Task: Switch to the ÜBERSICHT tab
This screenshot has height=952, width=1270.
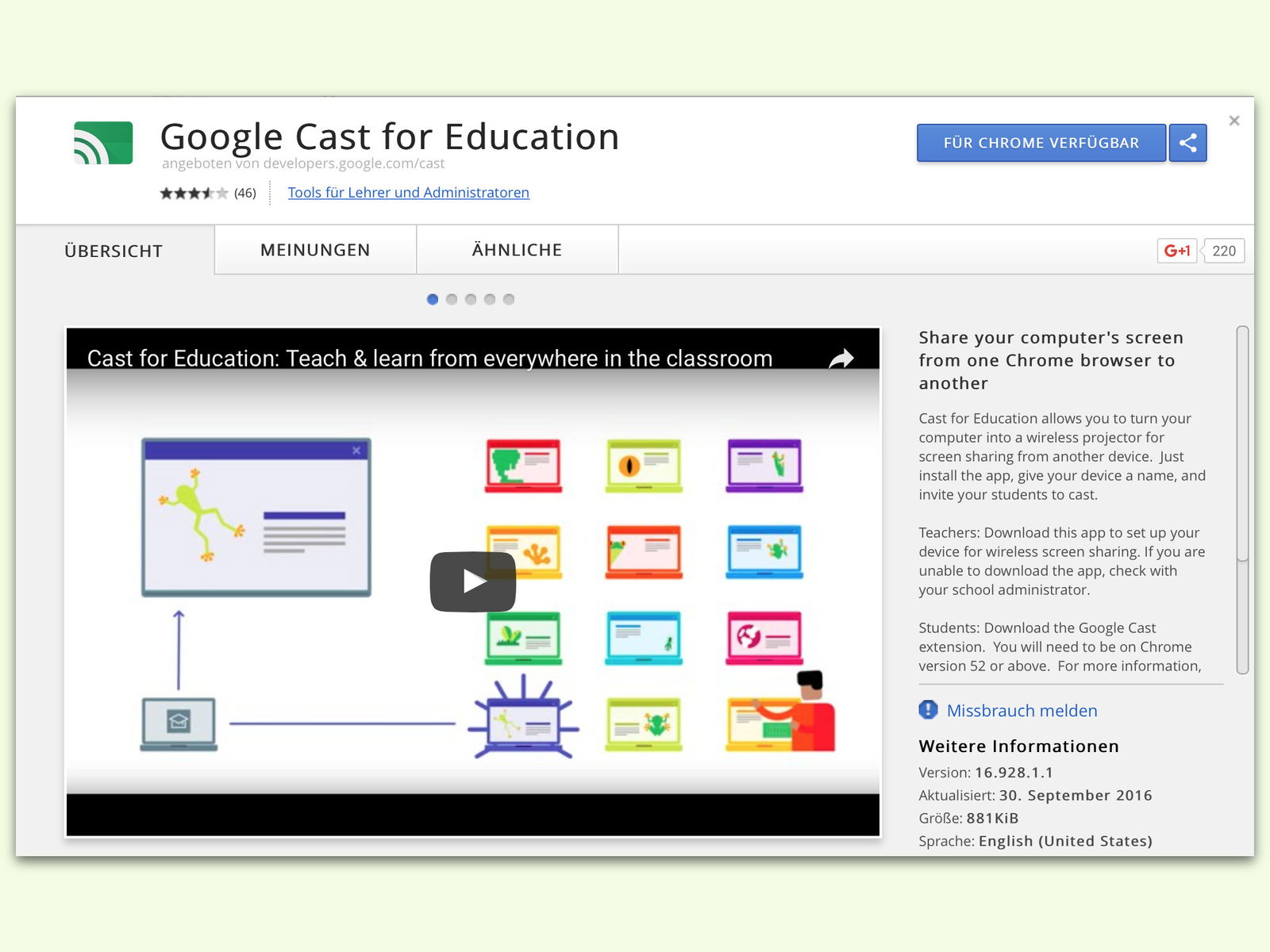Action: tap(114, 251)
